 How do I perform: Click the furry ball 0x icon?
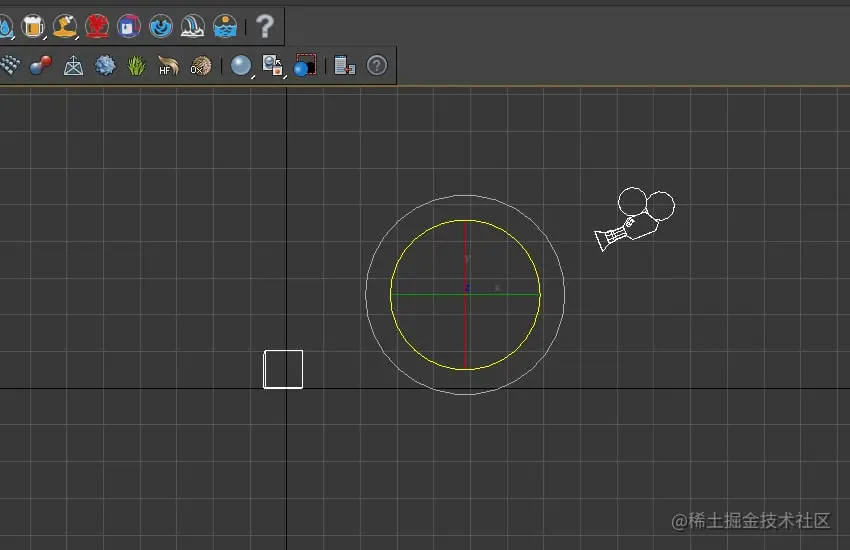[201, 66]
